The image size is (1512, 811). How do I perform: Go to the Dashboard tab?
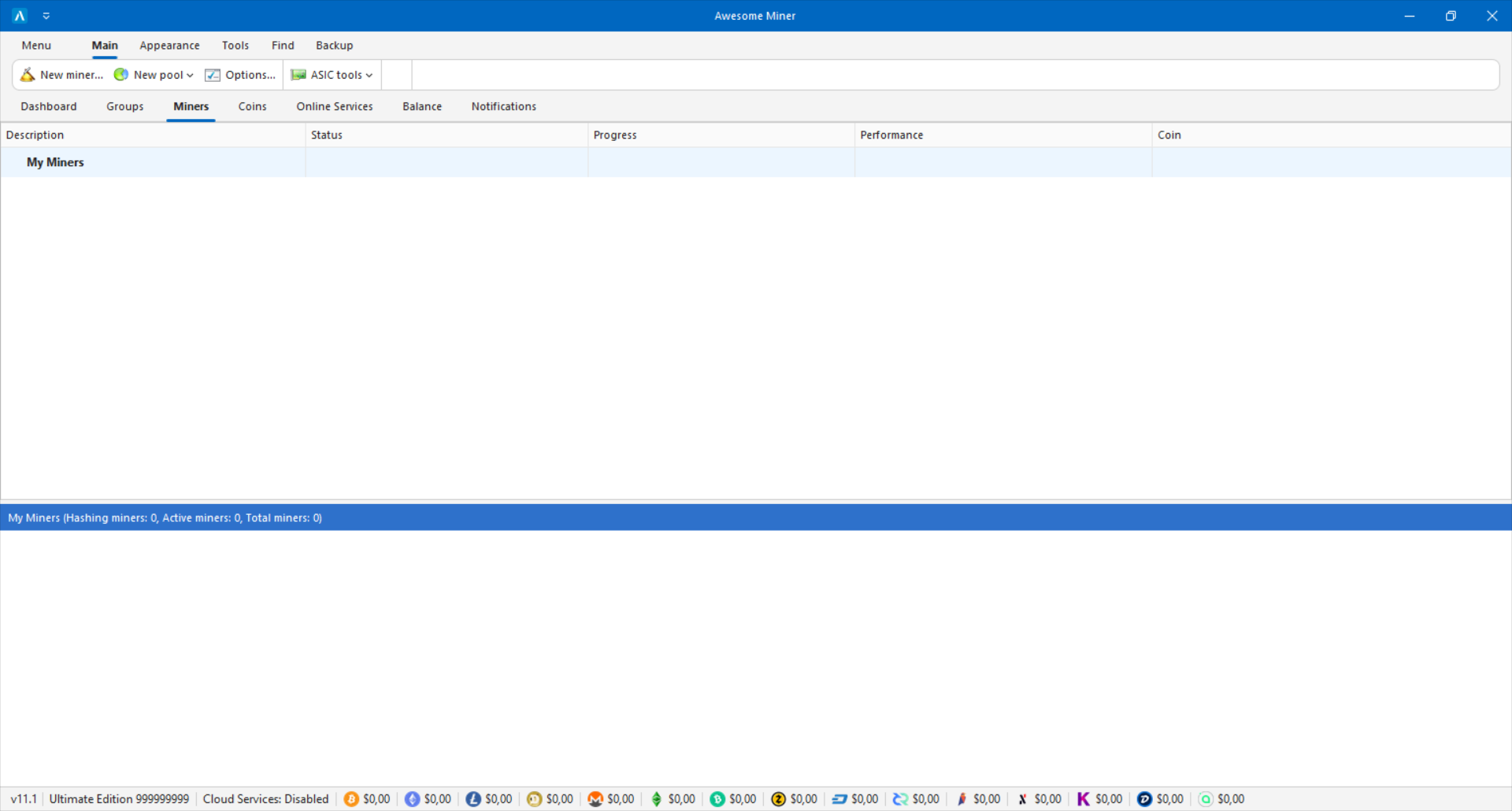pyautogui.click(x=49, y=106)
